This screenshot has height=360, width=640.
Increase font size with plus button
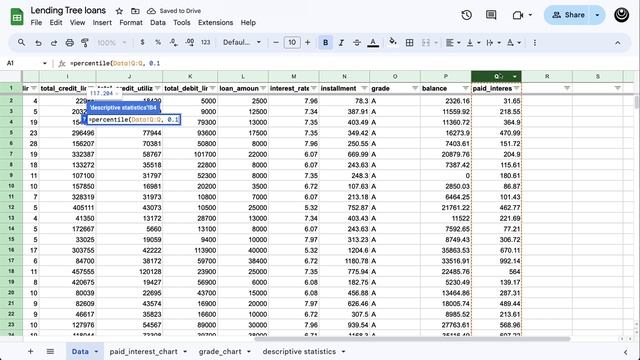pyautogui.click(x=307, y=42)
